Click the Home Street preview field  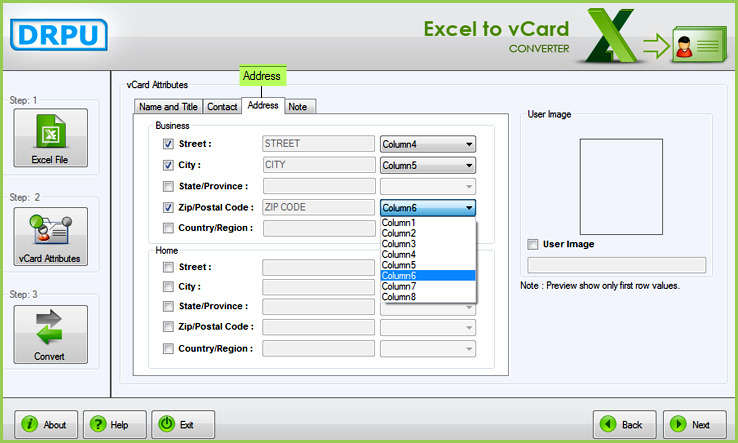319,267
